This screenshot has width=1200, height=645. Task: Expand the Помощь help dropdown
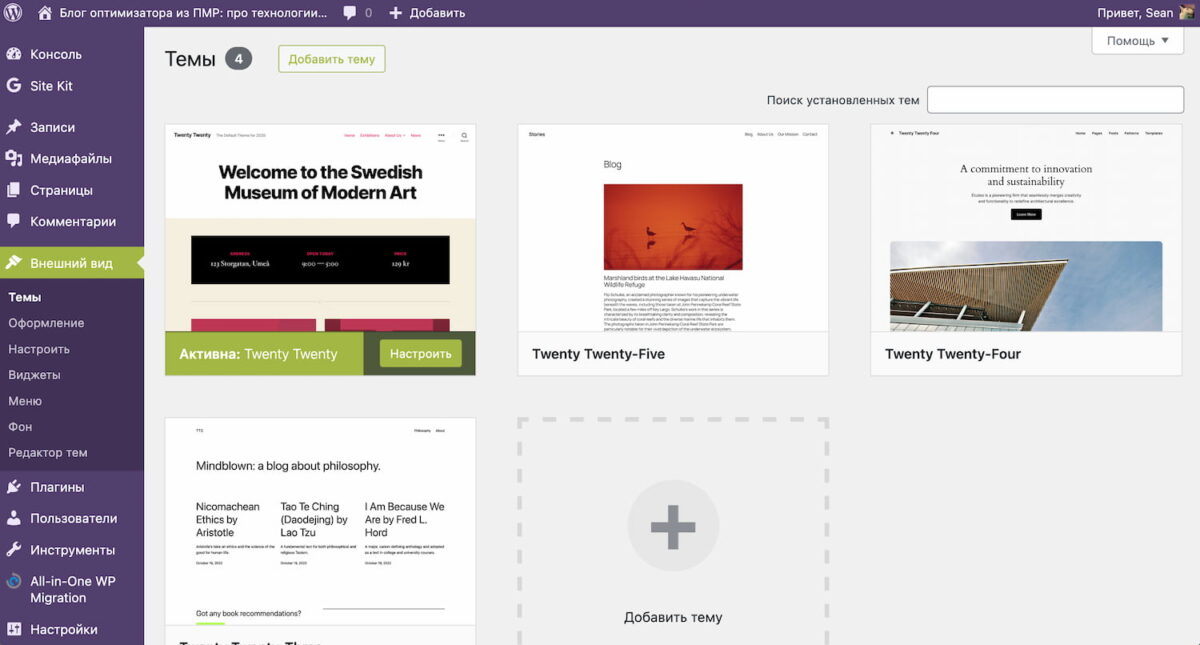point(1137,41)
